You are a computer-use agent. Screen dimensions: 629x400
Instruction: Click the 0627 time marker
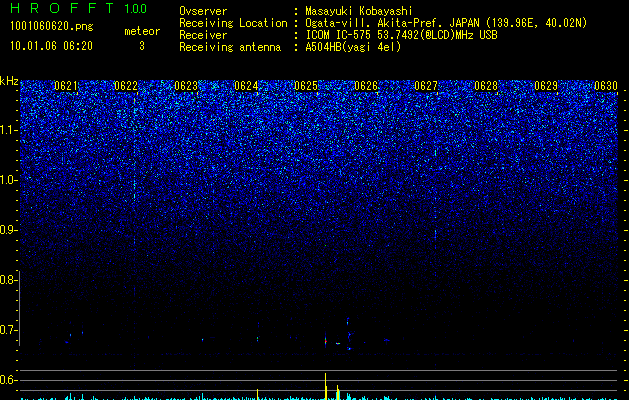click(x=426, y=86)
